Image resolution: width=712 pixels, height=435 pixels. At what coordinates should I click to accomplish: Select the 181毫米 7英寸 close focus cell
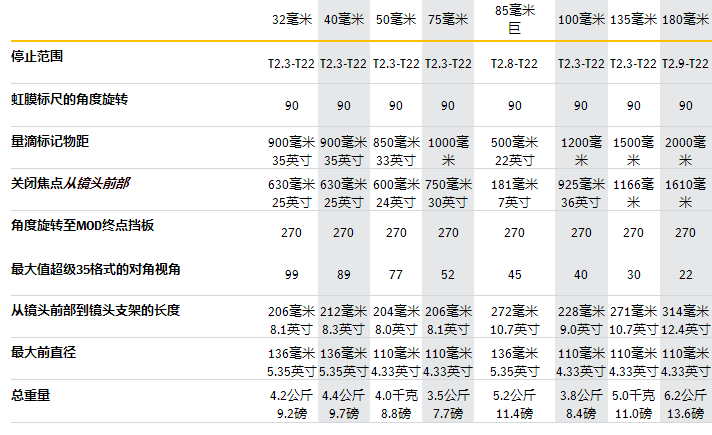(514, 193)
